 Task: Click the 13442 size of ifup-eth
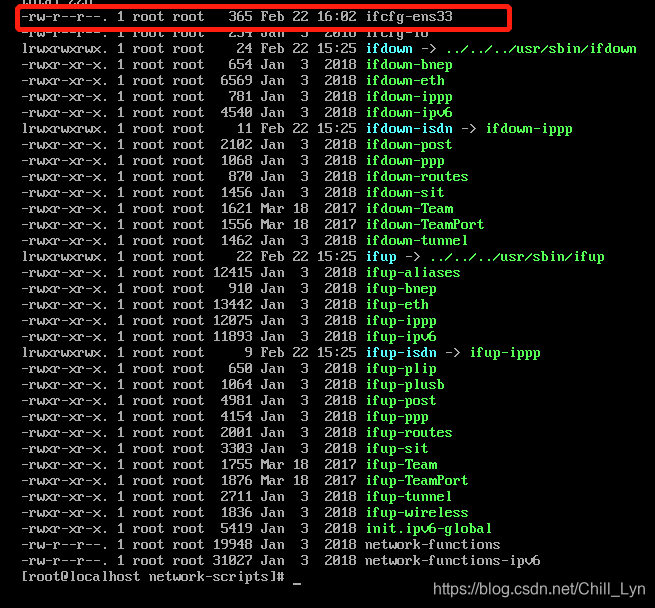(233, 305)
